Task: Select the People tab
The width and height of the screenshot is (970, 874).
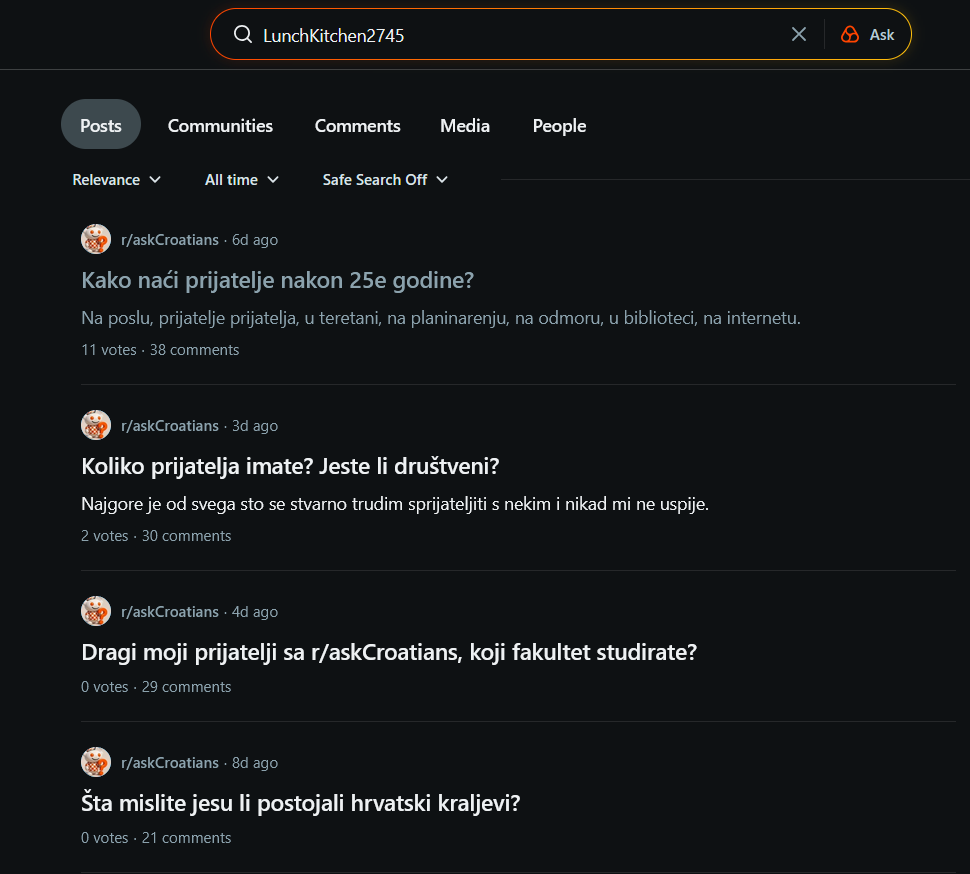Action: tap(559, 126)
